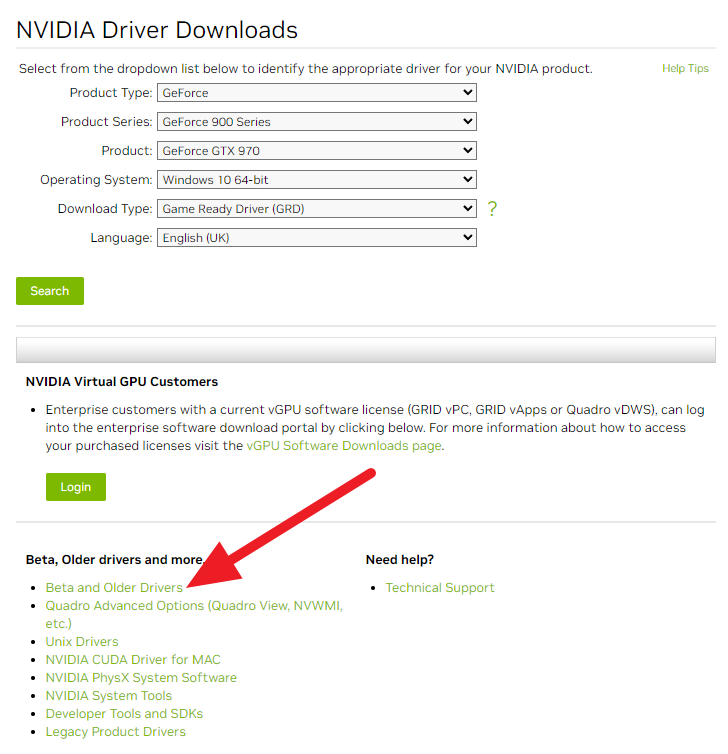
Task: Open NVIDIA CUDA Driver for MAC link
Action: coord(133,660)
